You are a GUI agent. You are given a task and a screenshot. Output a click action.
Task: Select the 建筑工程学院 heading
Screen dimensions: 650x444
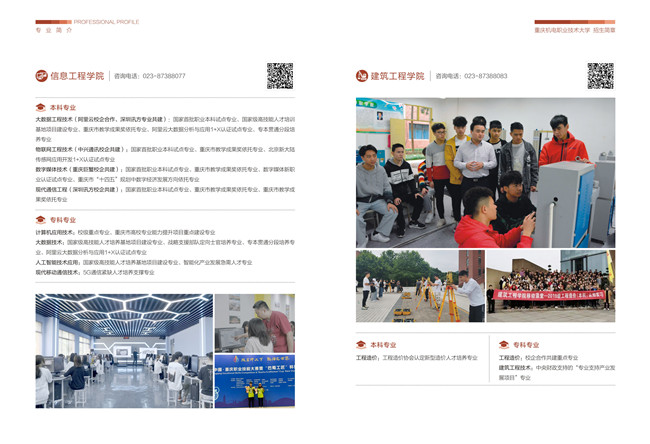(397, 76)
